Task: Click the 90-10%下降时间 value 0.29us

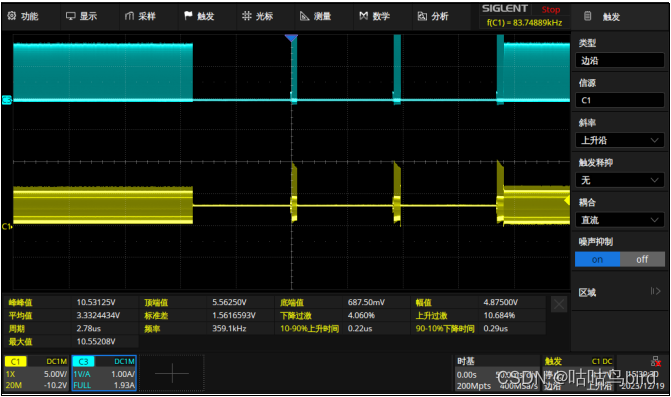Action: pos(496,329)
